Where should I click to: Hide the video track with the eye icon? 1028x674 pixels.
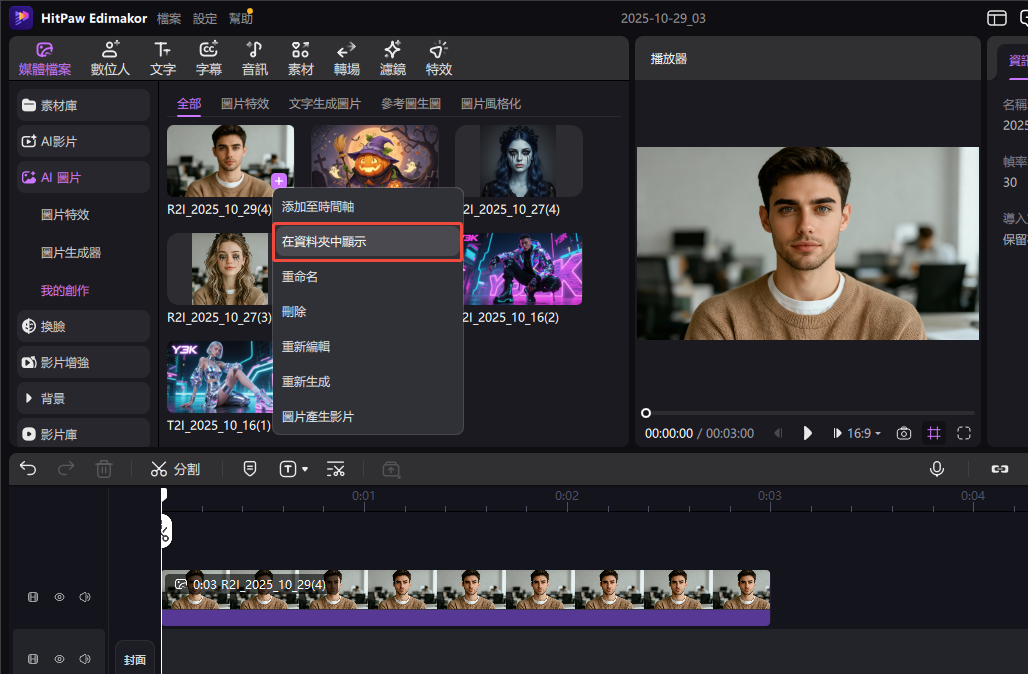pos(59,596)
